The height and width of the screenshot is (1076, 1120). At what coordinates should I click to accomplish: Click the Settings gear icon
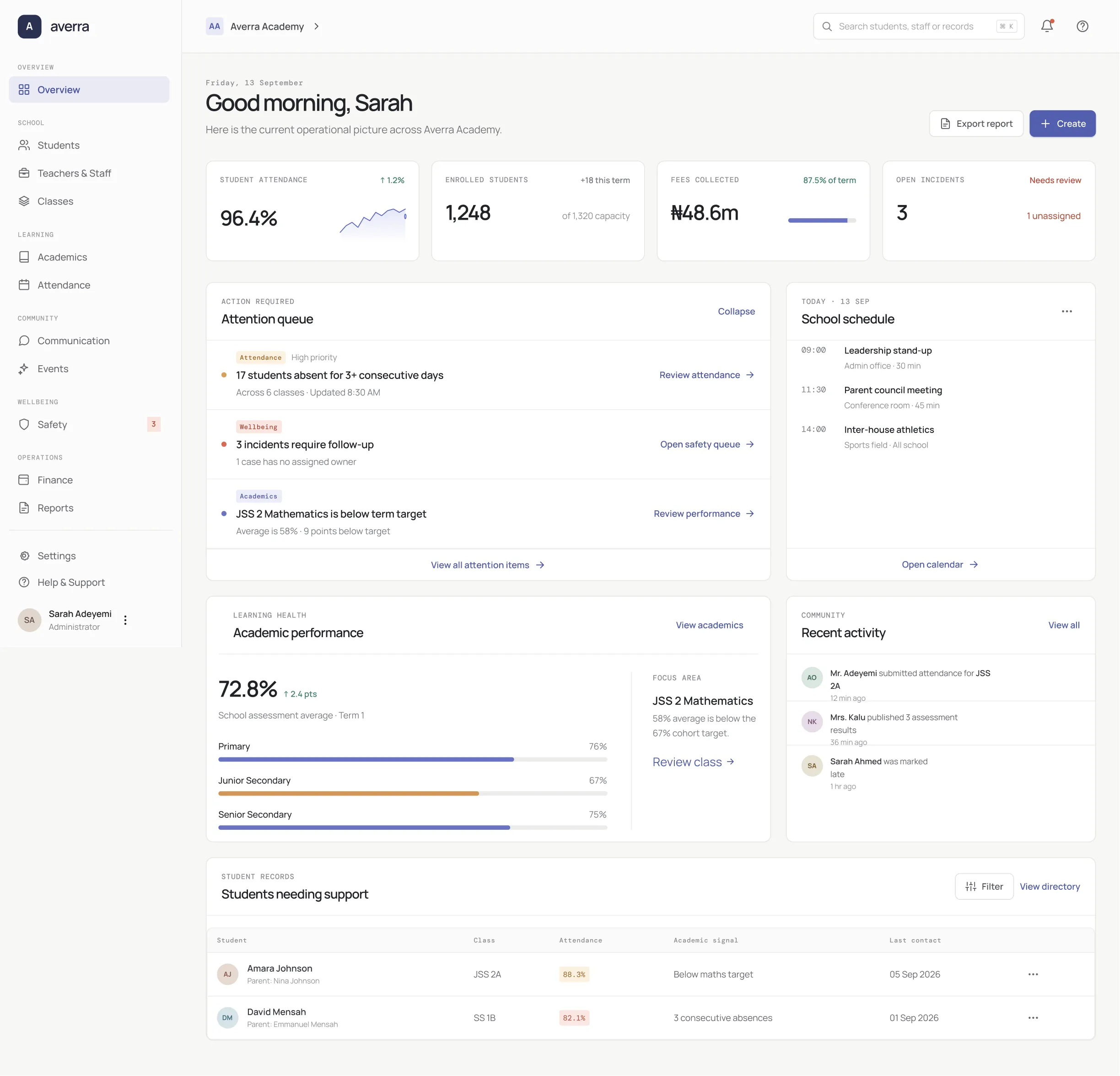coord(25,556)
